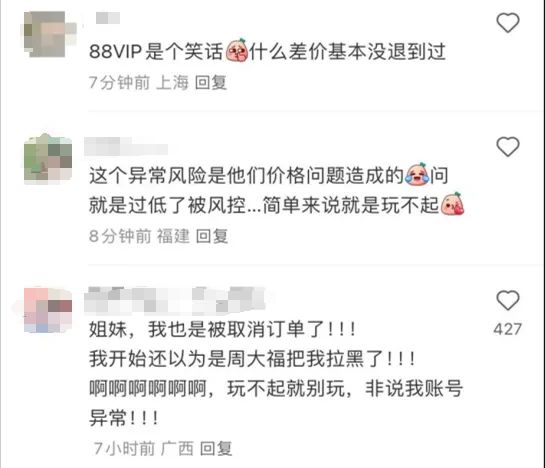This screenshot has height=468, width=545.
Task: Click the peach emoji after 玩不起
Action: [453, 204]
